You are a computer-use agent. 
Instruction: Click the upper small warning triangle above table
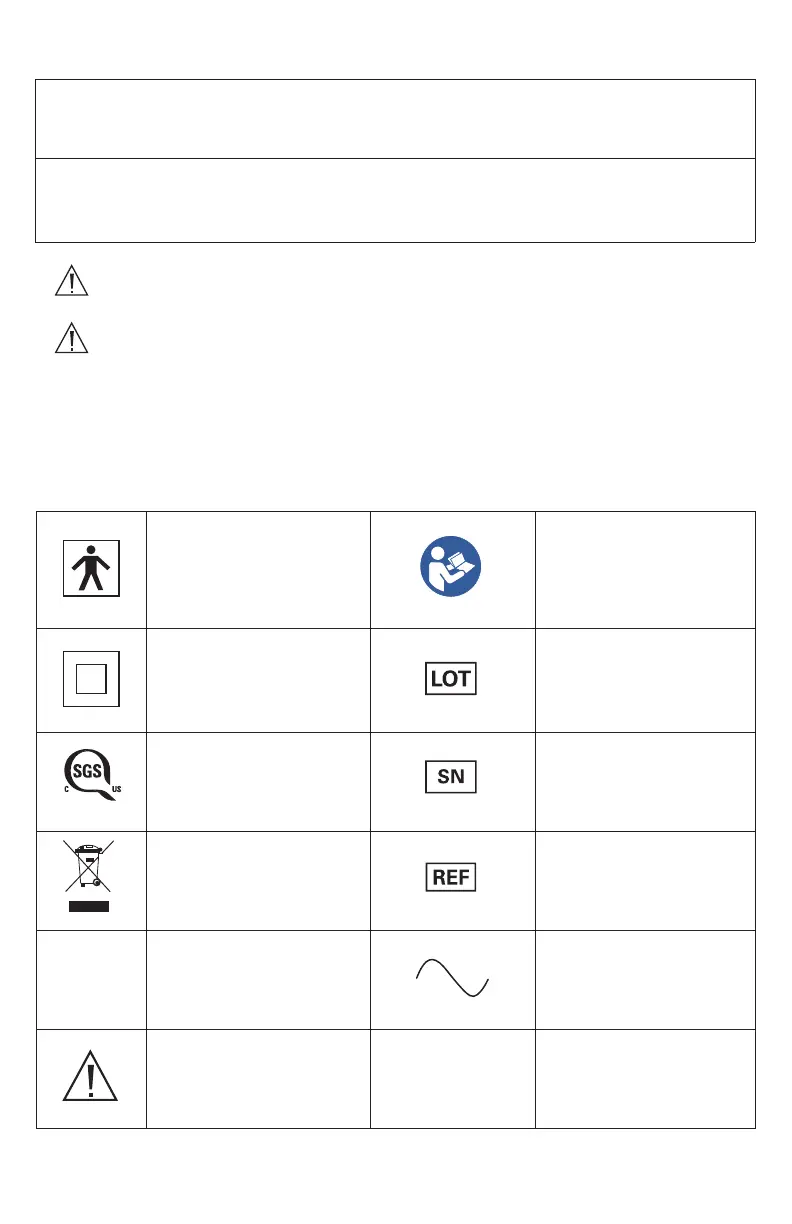coord(71,283)
